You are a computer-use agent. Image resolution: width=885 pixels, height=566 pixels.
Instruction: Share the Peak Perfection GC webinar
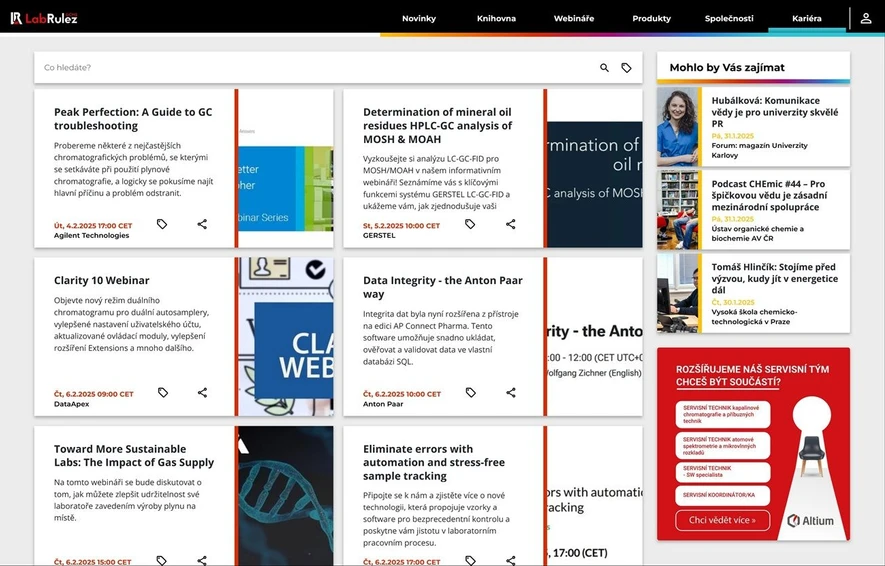202,225
